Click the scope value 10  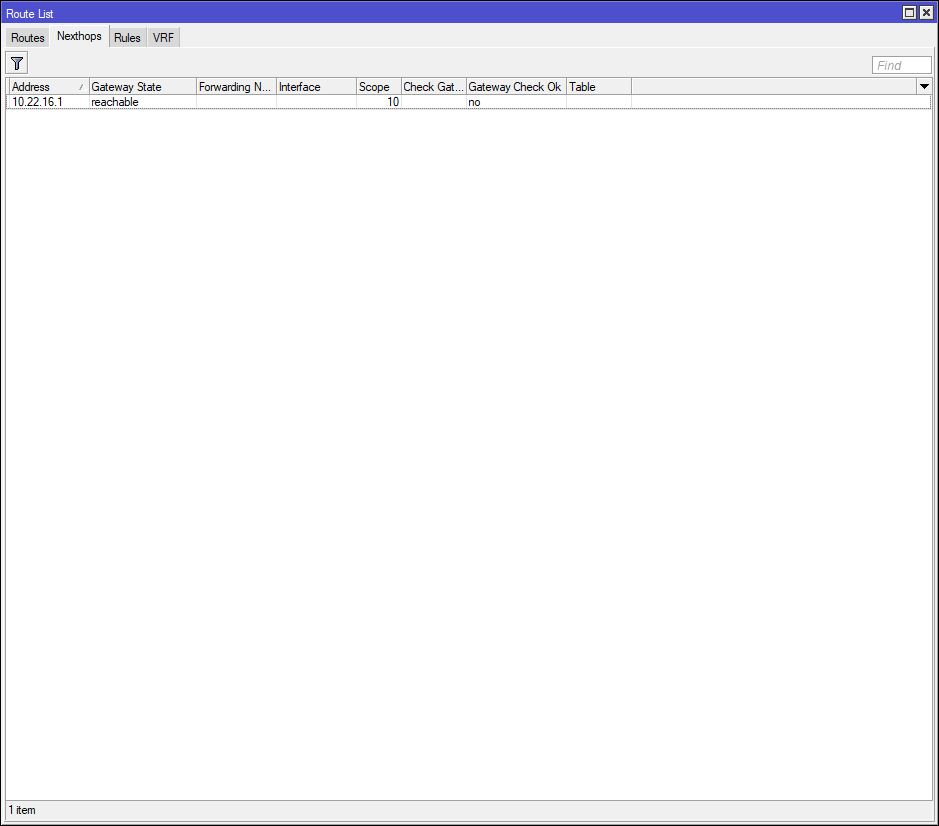pyautogui.click(x=392, y=102)
